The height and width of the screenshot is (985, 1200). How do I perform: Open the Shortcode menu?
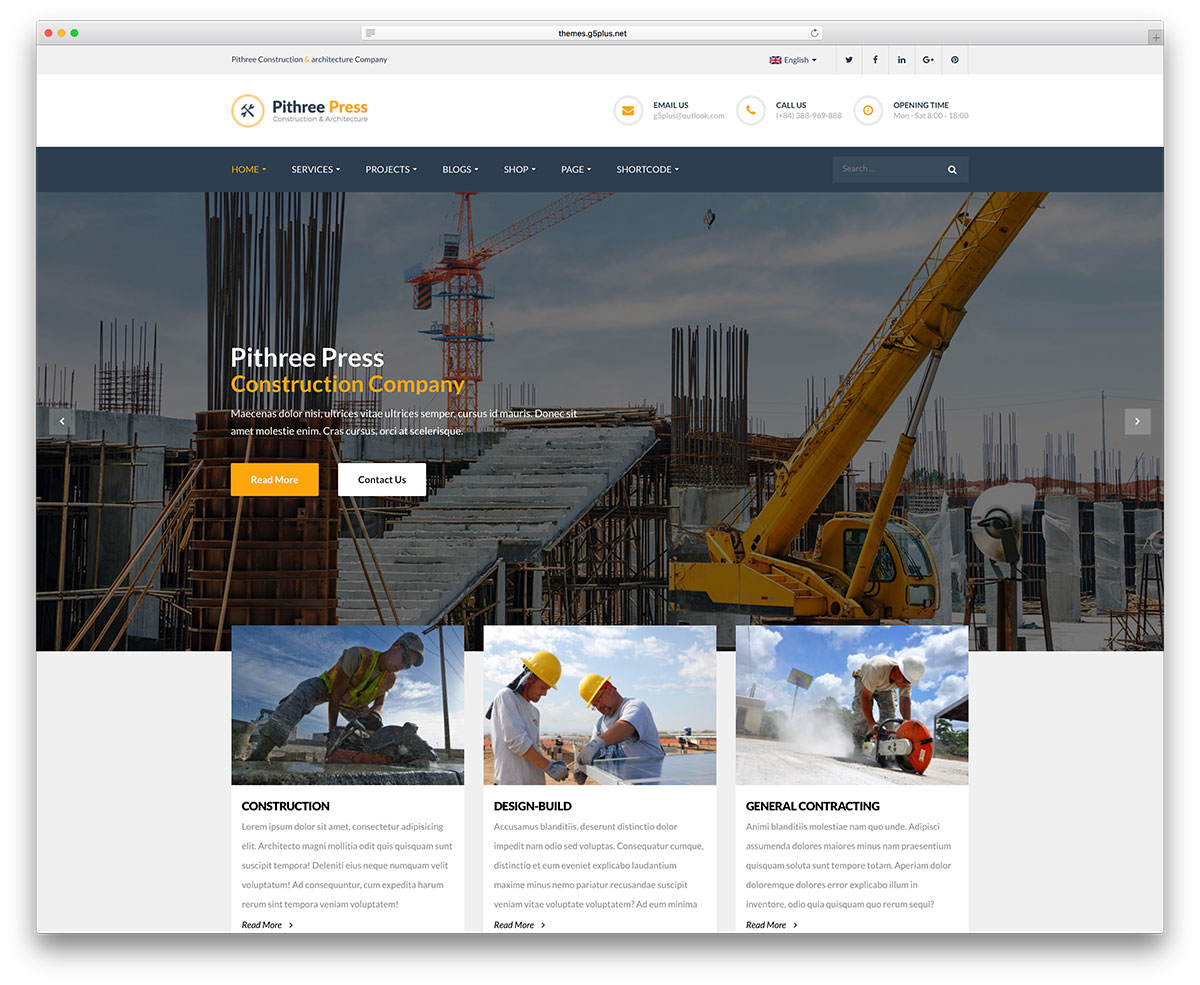647,170
